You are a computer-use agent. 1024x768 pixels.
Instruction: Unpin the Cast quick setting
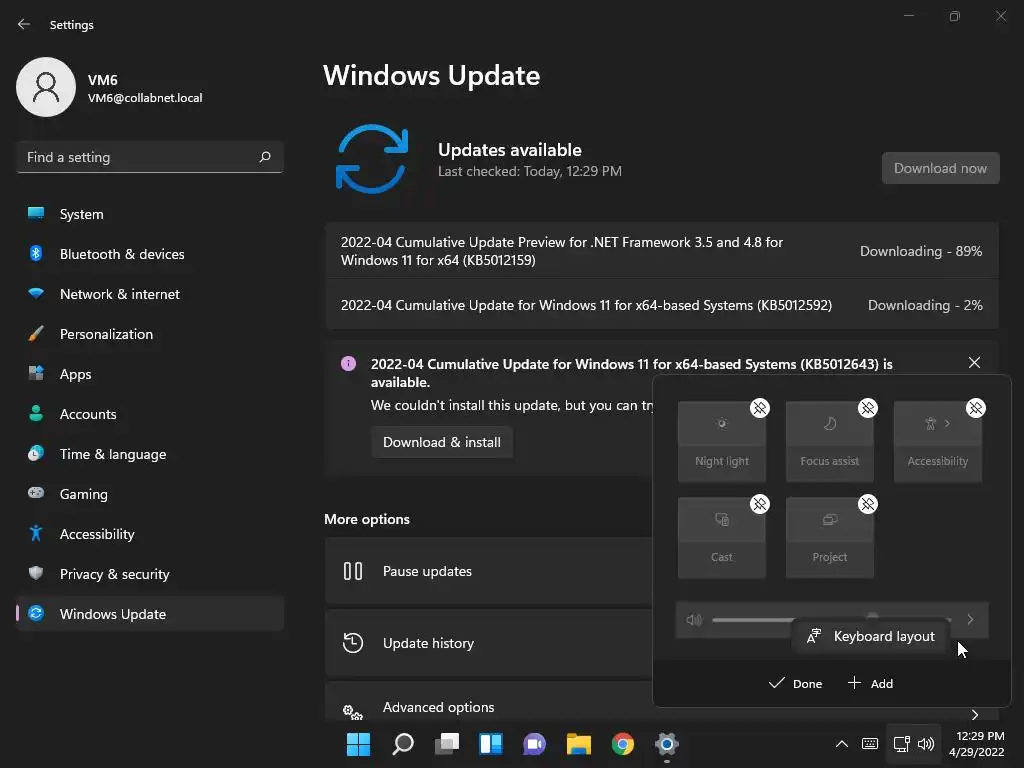click(760, 504)
